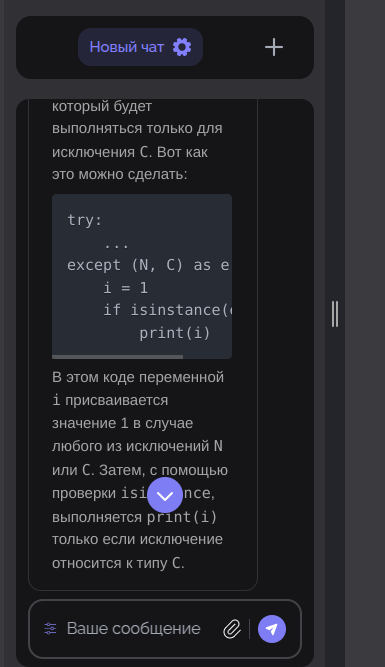This screenshot has width=385, height=667.
Task: Click the inline "print(i)" code in the explanation text
Action: point(182,517)
